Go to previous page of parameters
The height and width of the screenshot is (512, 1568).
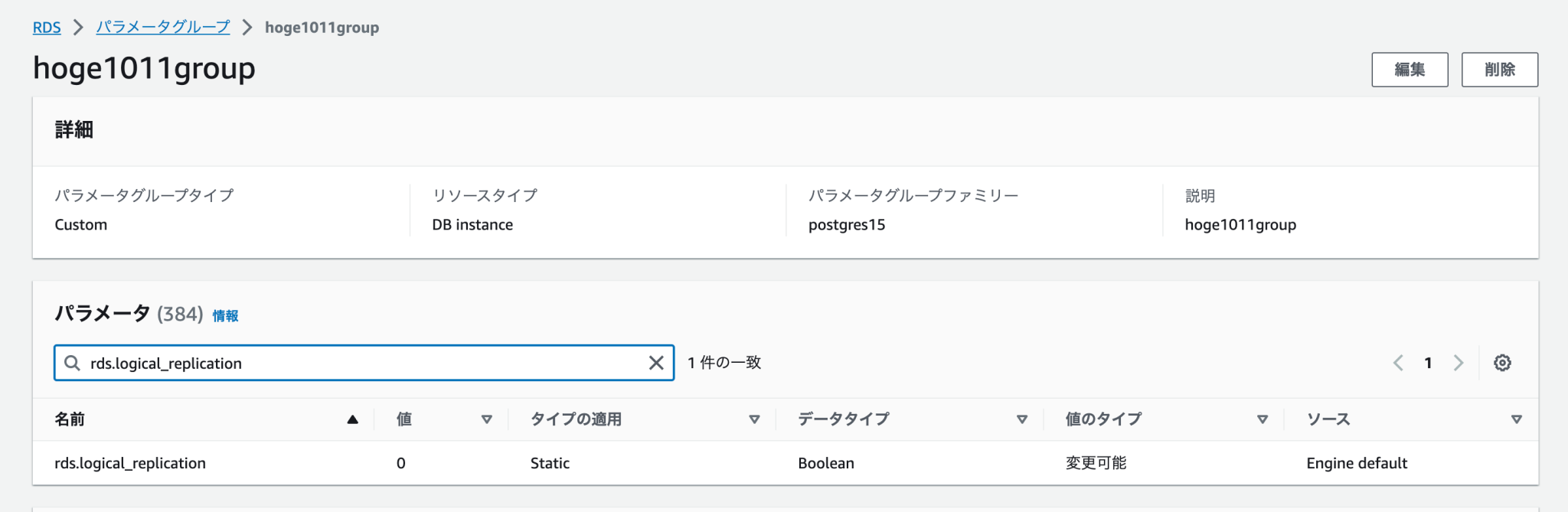[1398, 363]
